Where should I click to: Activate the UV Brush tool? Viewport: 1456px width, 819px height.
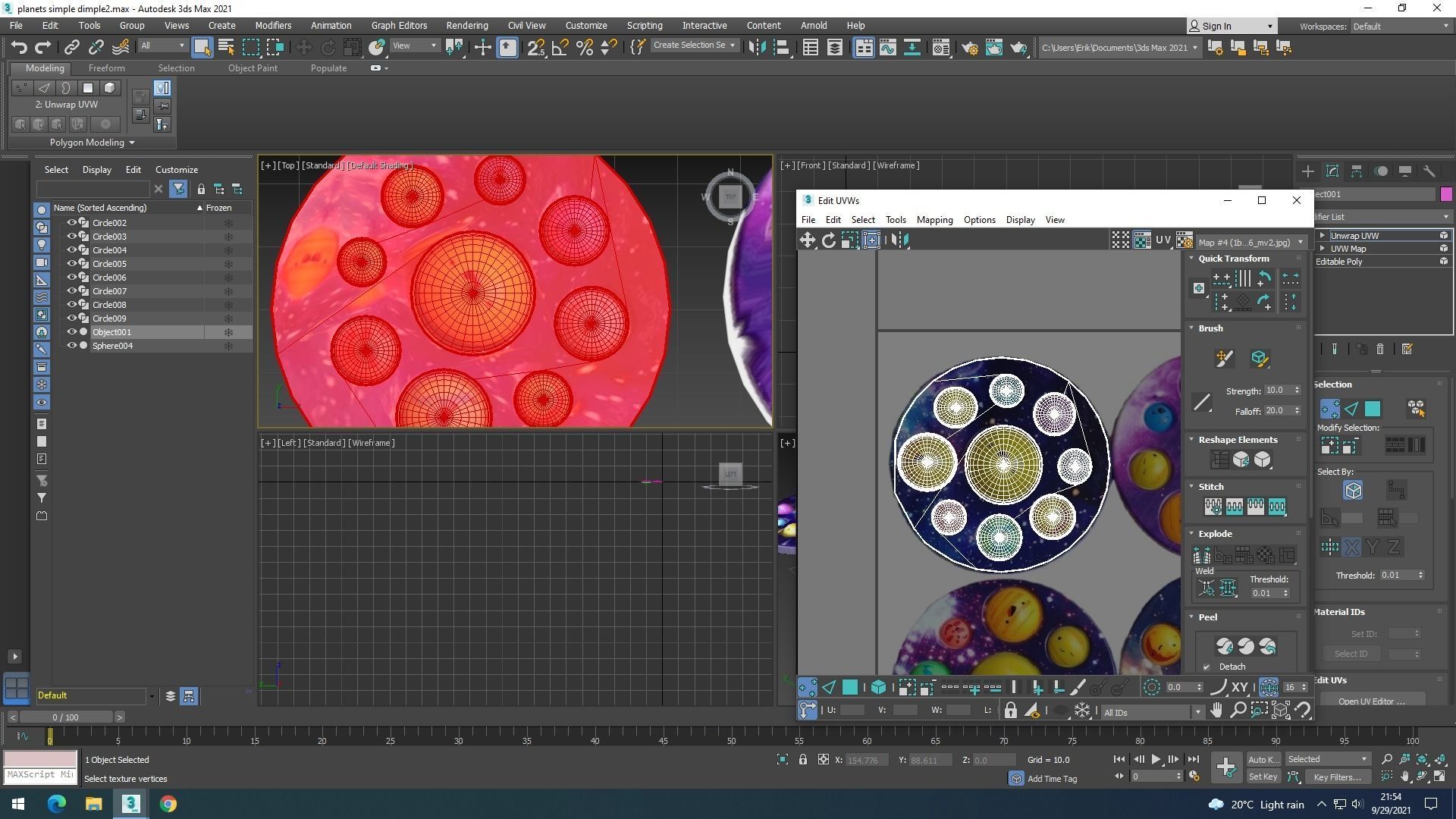1224,359
